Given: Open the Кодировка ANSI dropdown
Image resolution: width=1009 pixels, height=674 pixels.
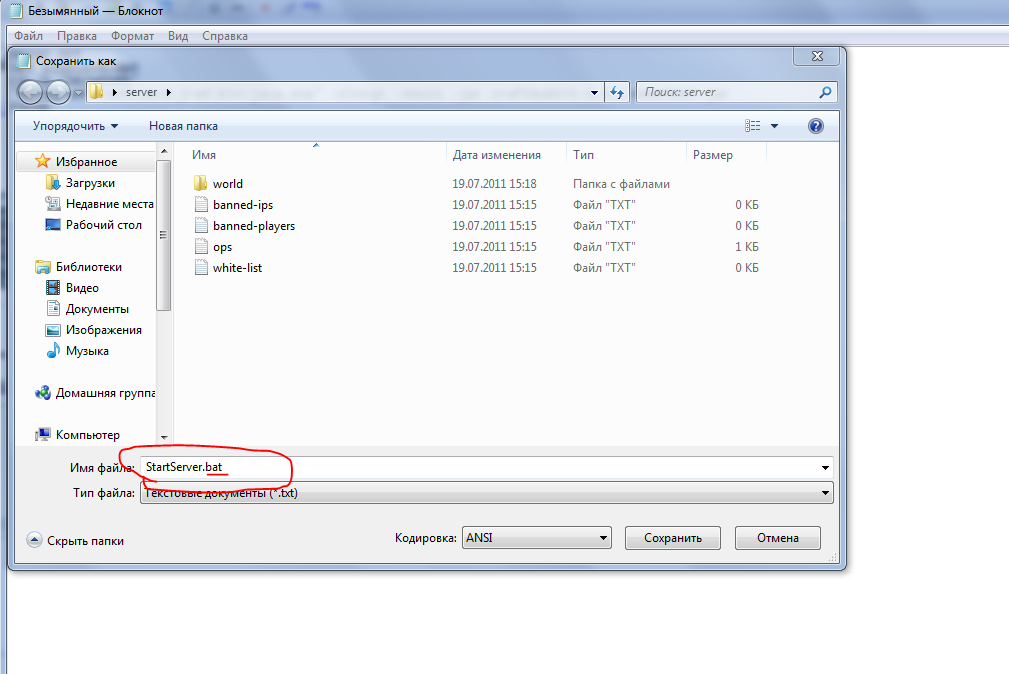Looking at the screenshot, I should click(x=603, y=538).
